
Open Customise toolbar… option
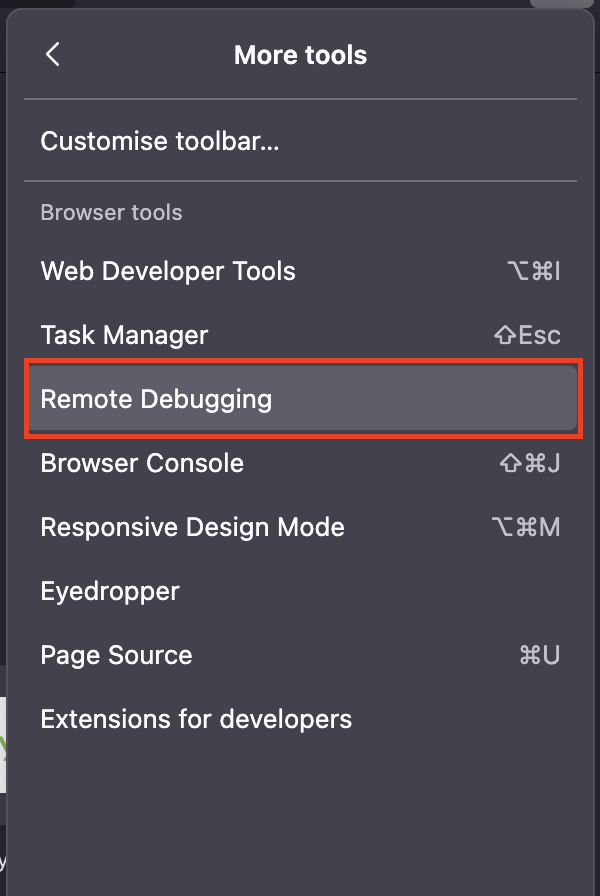(x=160, y=141)
